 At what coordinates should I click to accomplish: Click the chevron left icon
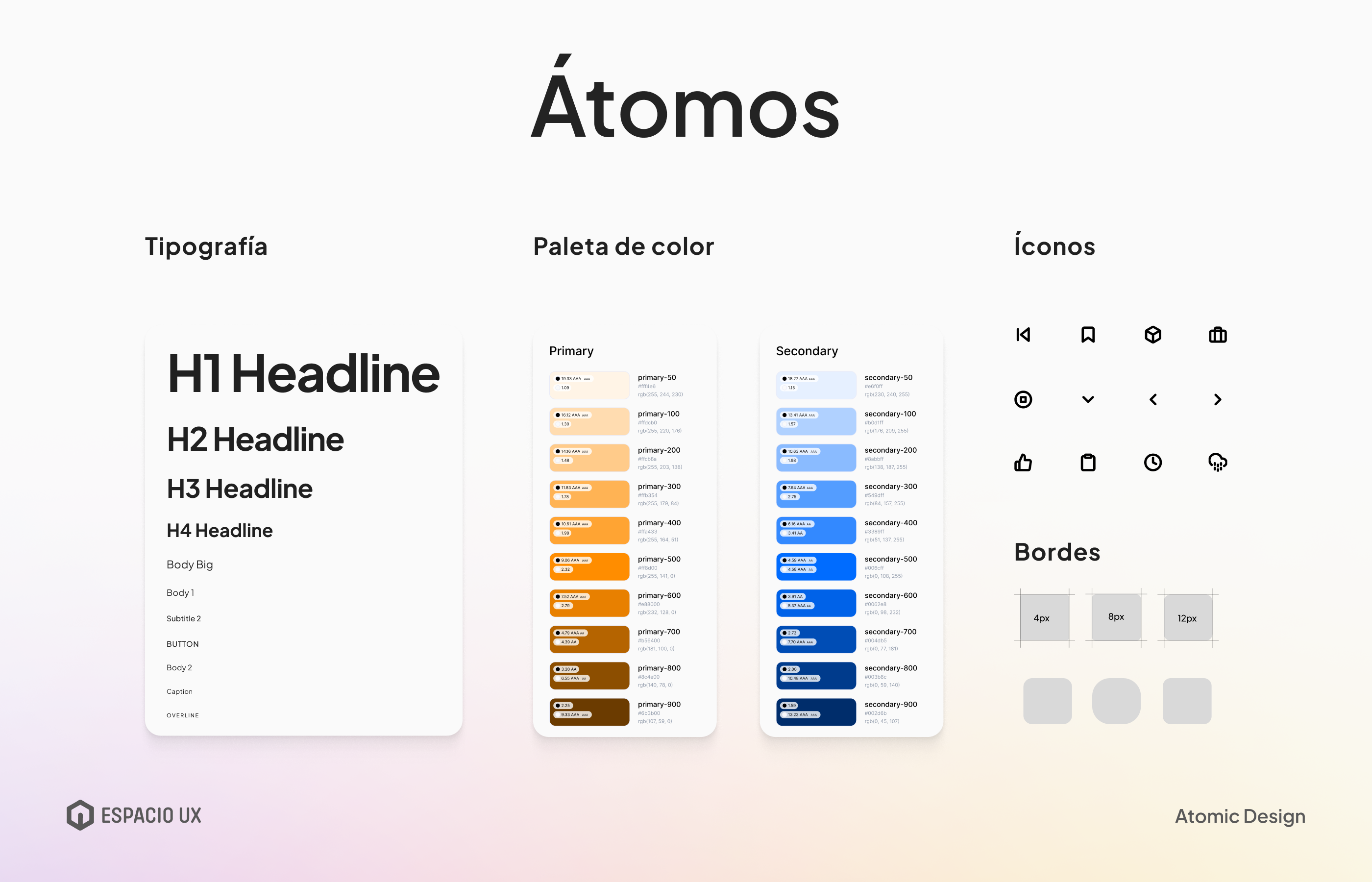pyautogui.click(x=1152, y=399)
